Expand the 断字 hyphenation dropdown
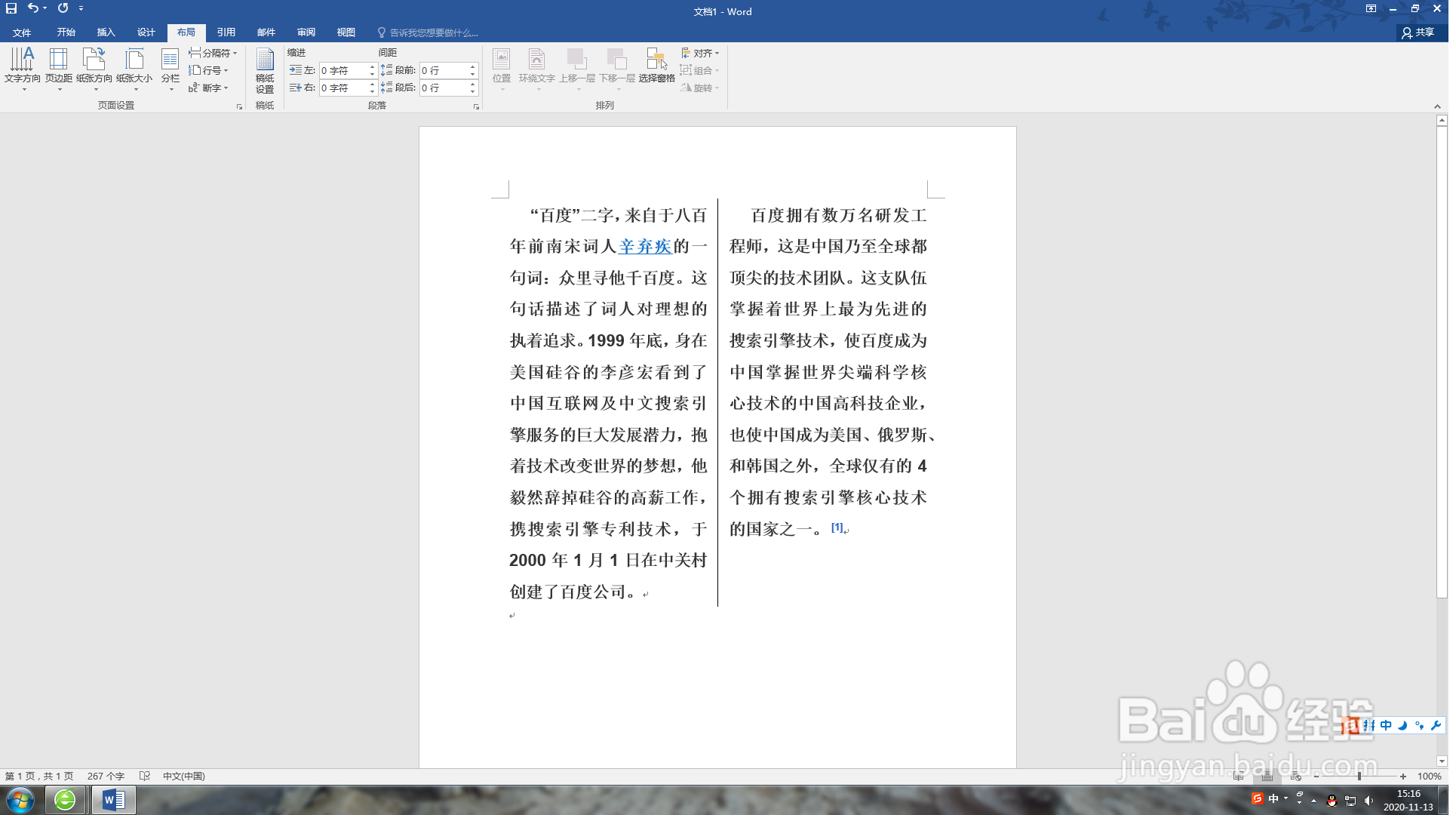The width and height of the screenshot is (1456, 815). 208,88
